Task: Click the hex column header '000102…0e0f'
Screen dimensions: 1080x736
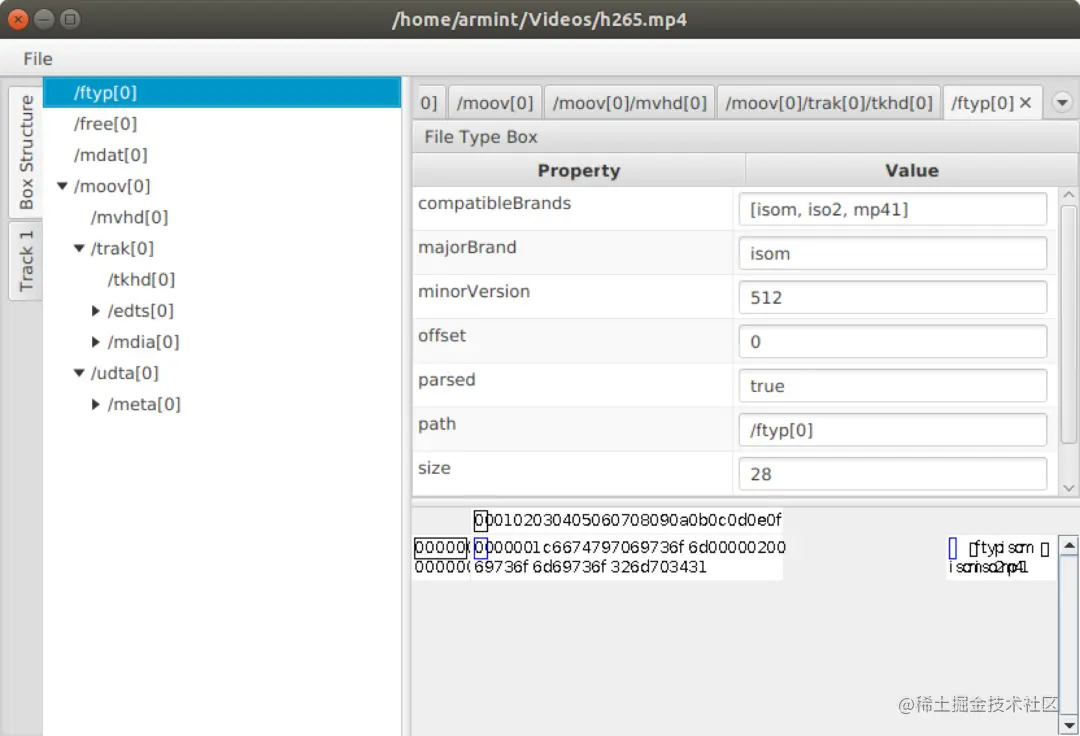Action: tap(627, 520)
